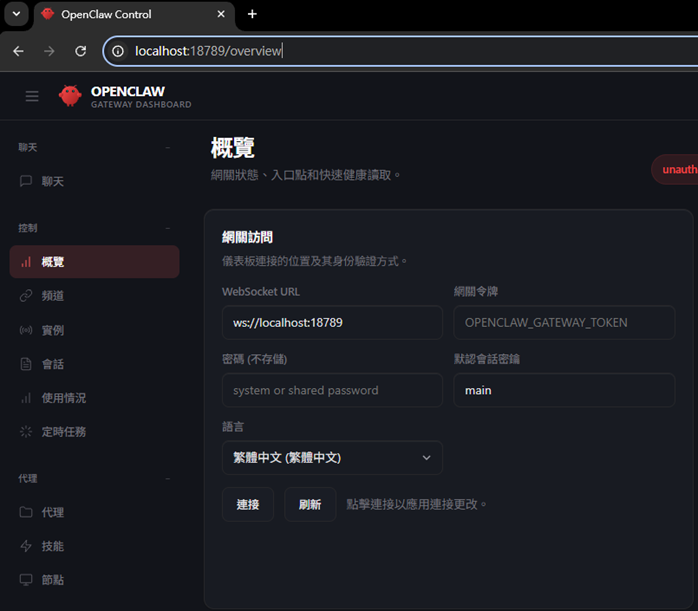Click the 聊天 chat bubble icon
The width and height of the screenshot is (698, 611).
[x=26, y=182]
